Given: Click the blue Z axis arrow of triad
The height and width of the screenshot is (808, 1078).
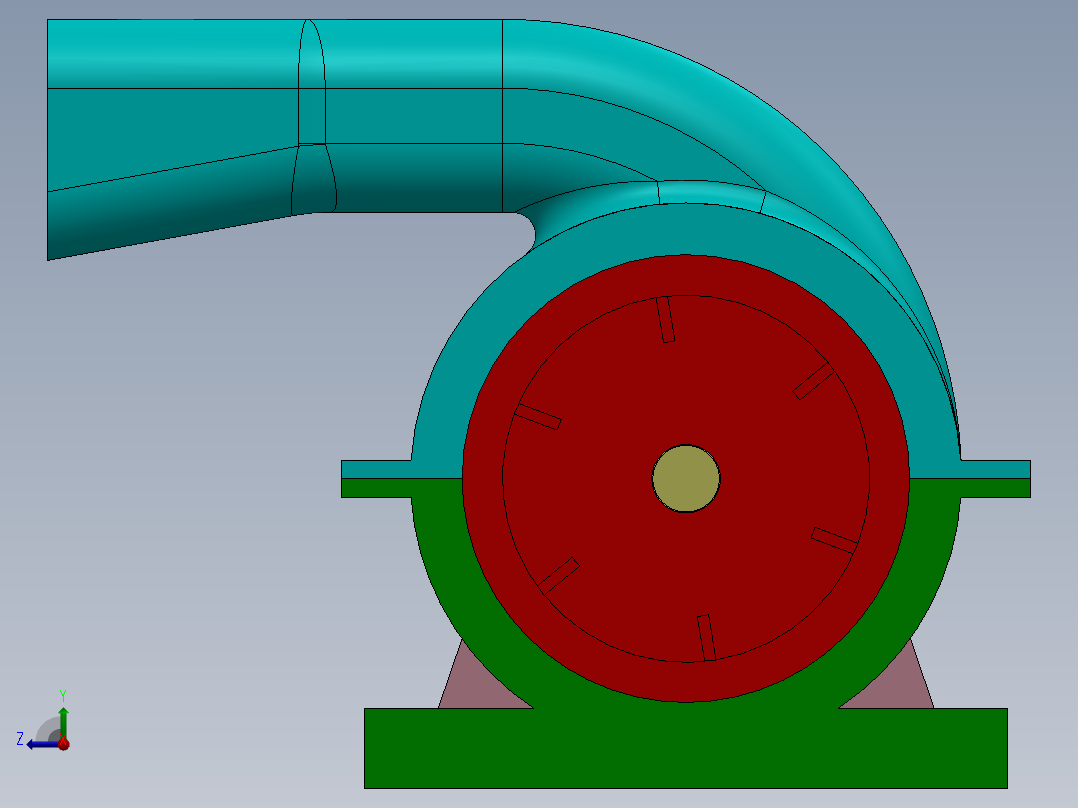Looking at the screenshot, I should 41,744.
